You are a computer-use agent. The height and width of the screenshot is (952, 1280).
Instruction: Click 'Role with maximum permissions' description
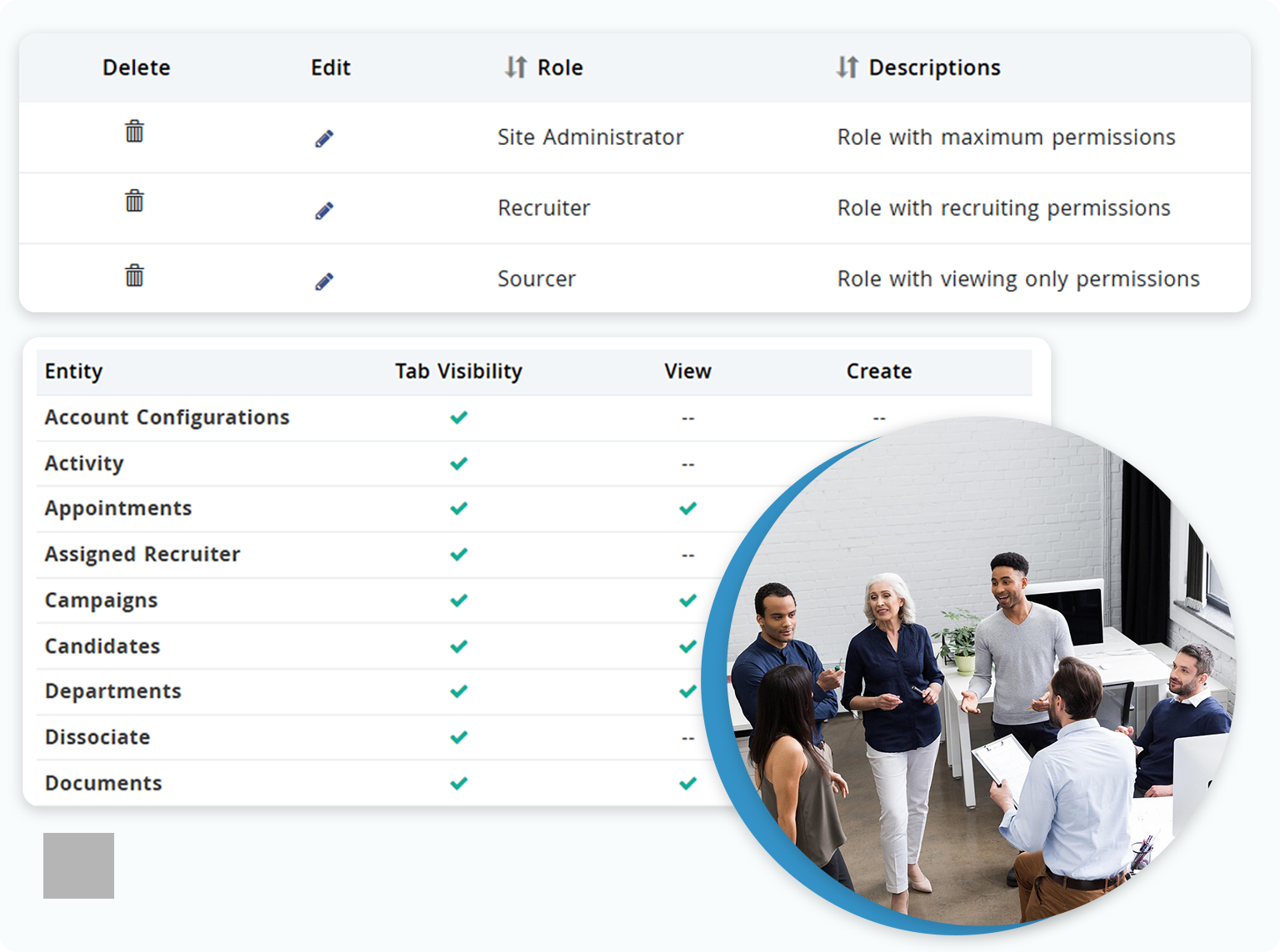(x=1006, y=137)
